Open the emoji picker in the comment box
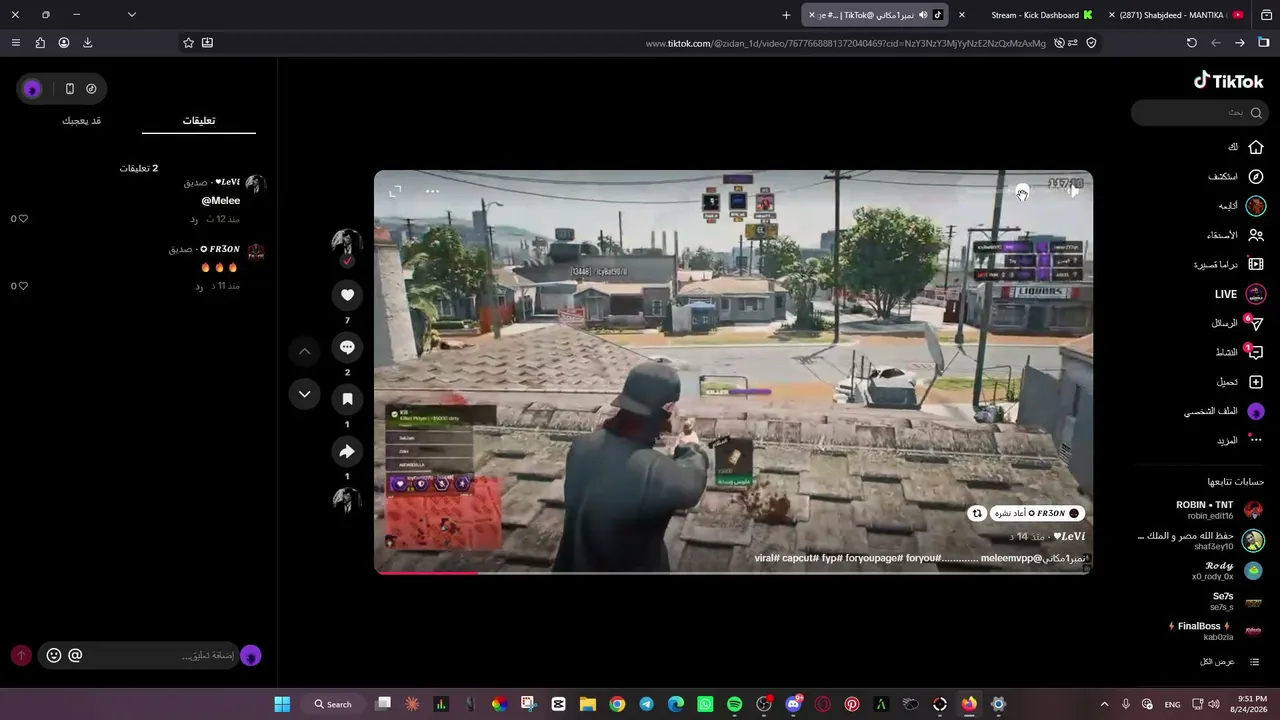The width and height of the screenshot is (1280, 720). click(54, 655)
